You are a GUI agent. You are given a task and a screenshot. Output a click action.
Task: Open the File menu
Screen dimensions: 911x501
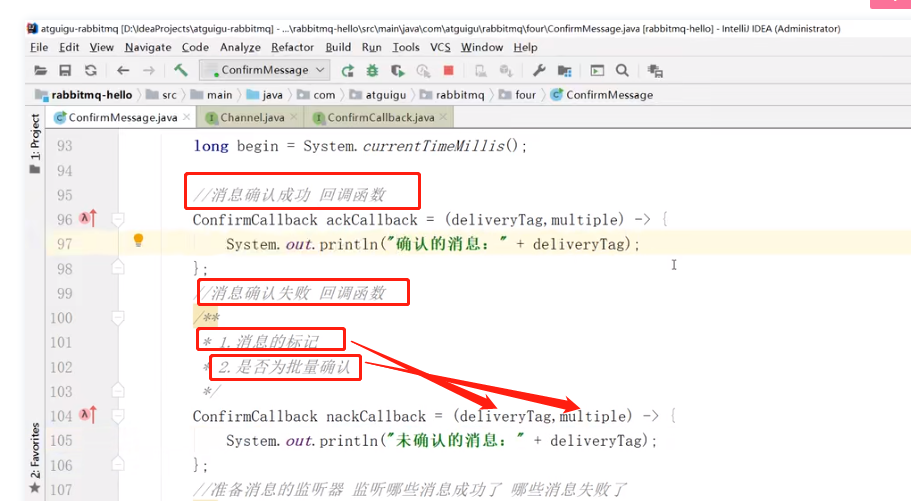39,47
